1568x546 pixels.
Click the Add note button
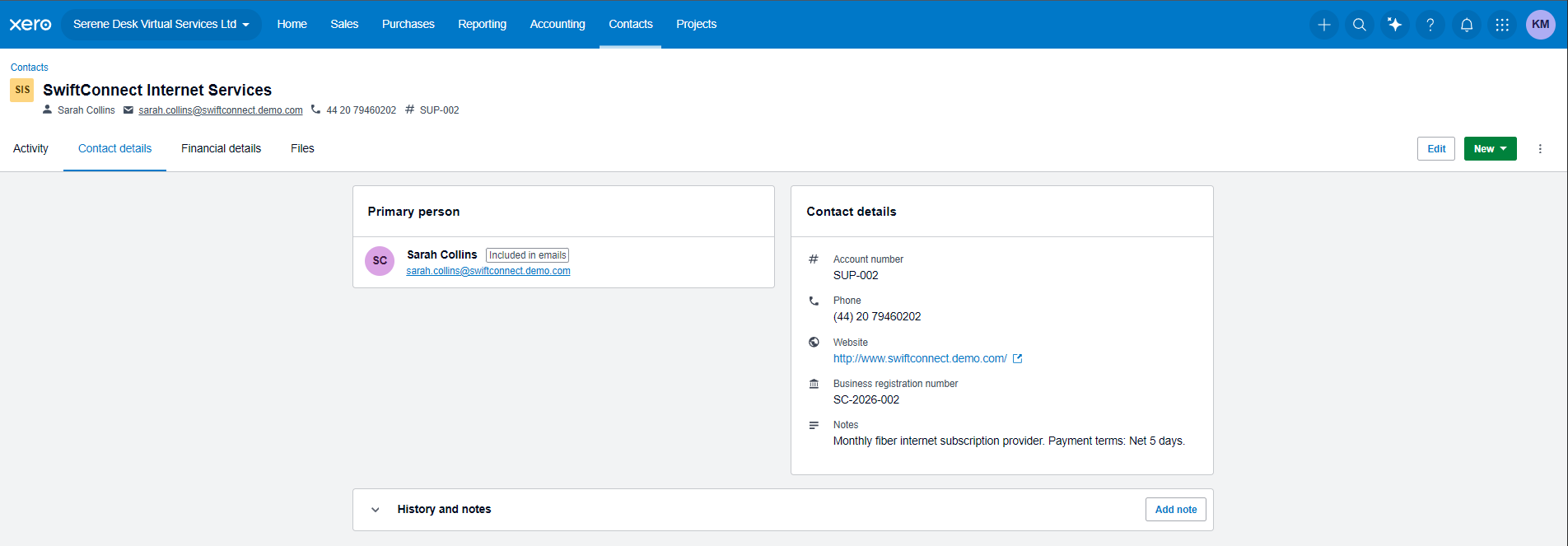pyautogui.click(x=1176, y=510)
